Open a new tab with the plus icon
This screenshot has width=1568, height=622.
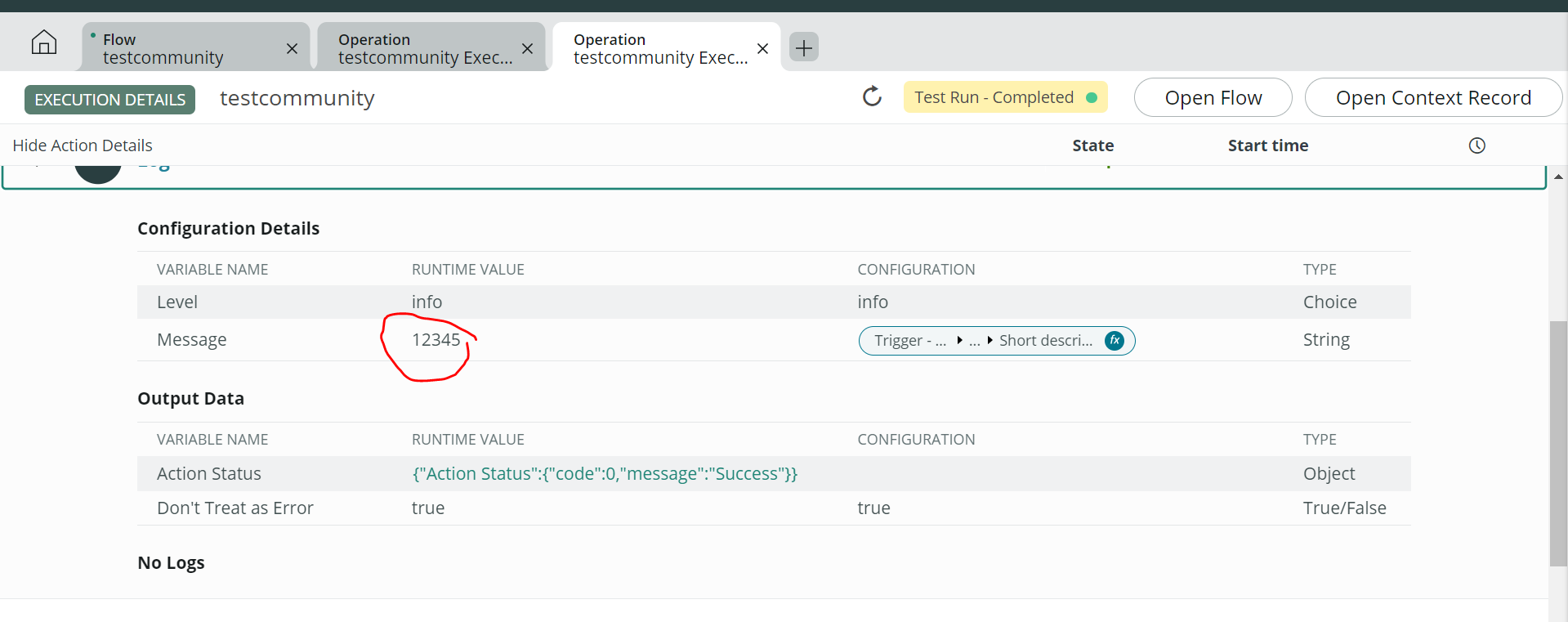tap(804, 47)
